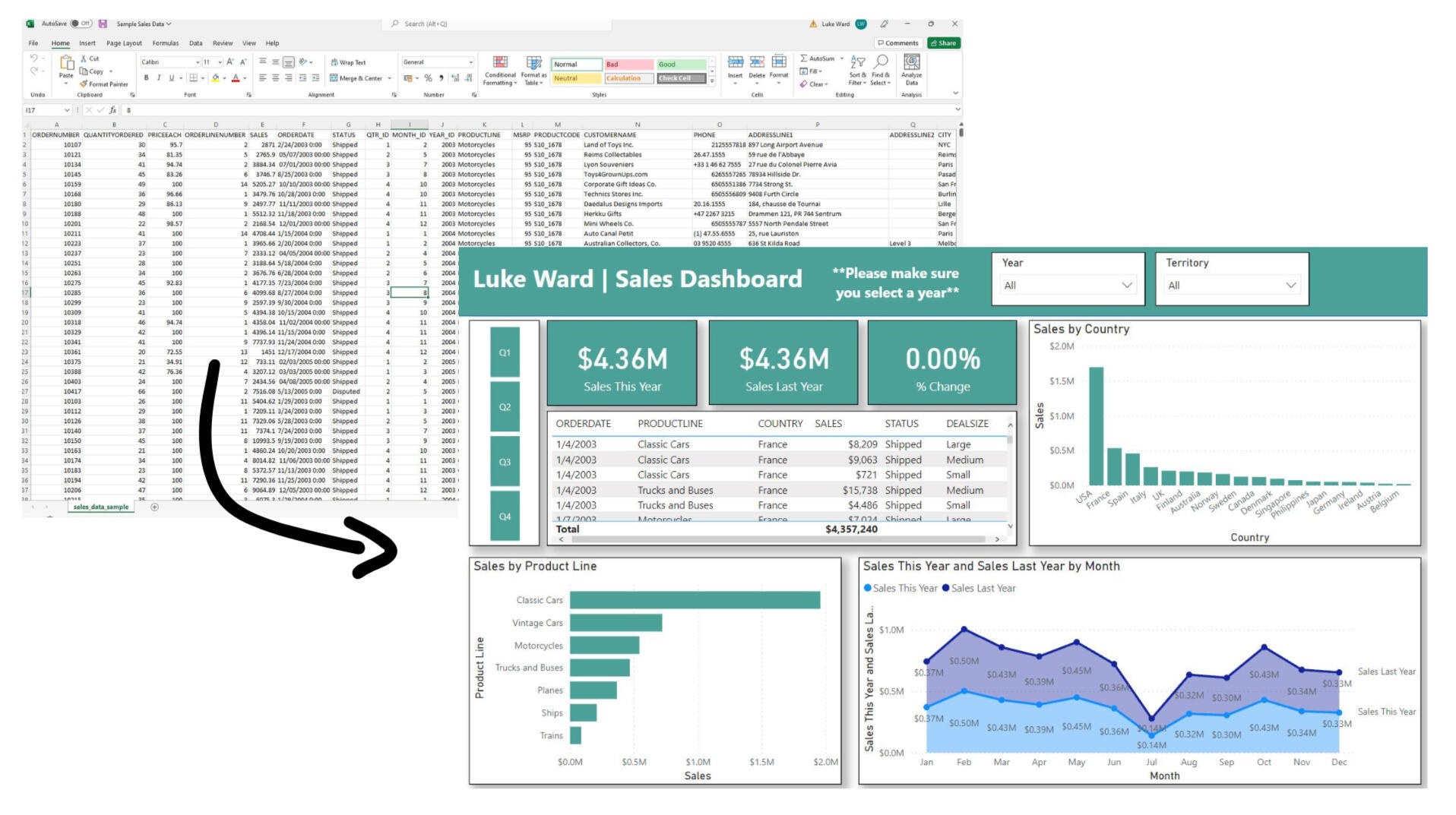This screenshot has width=1456, height=815.
Task: Open Find & Select magnifier
Action: click(x=881, y=62)
